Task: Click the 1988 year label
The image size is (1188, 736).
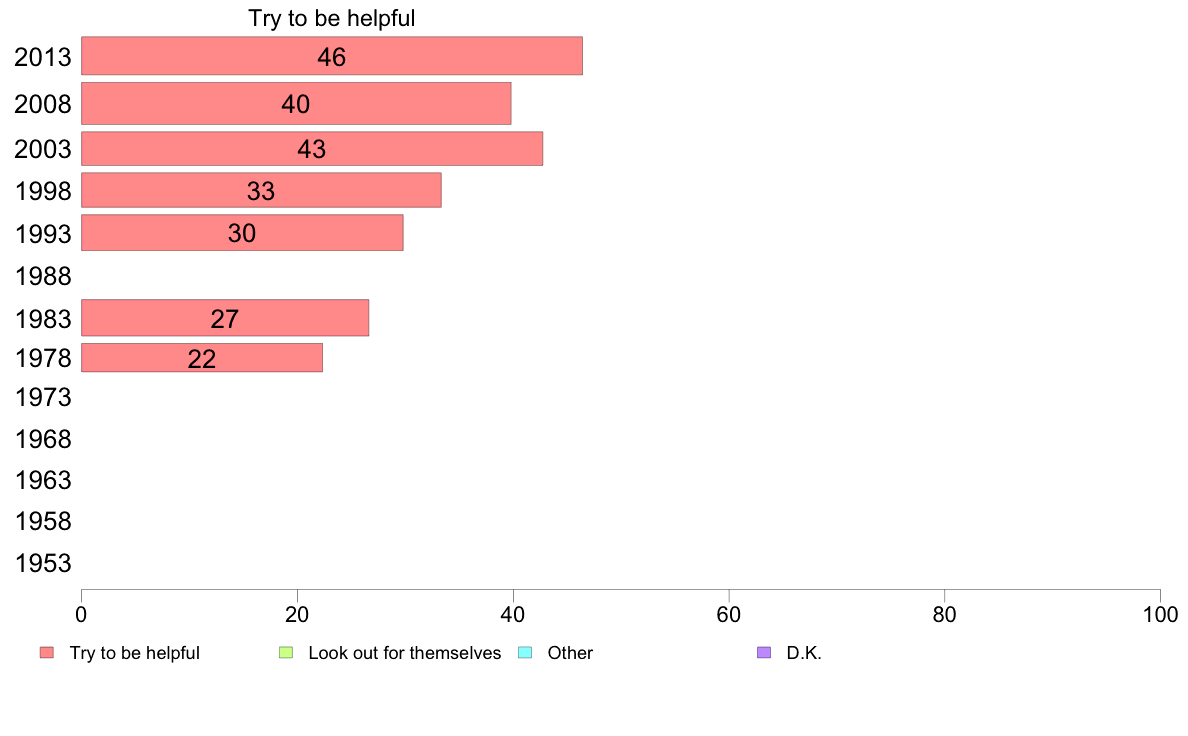Action: [43, 276]
